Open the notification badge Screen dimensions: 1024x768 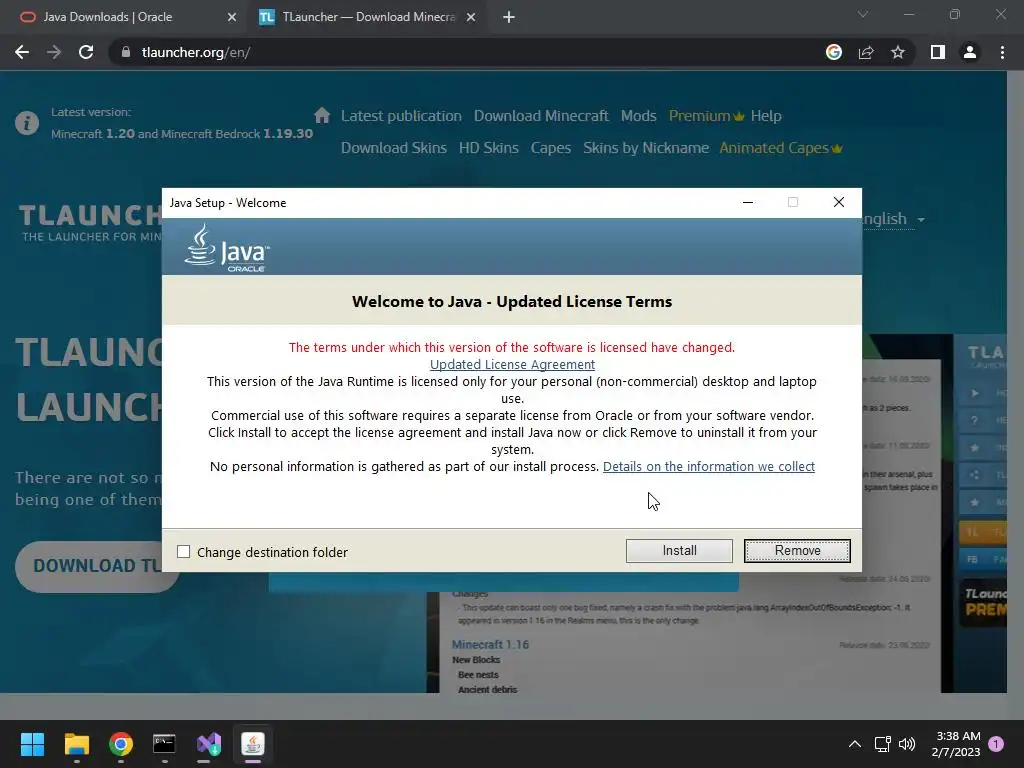tap(996, 744)
